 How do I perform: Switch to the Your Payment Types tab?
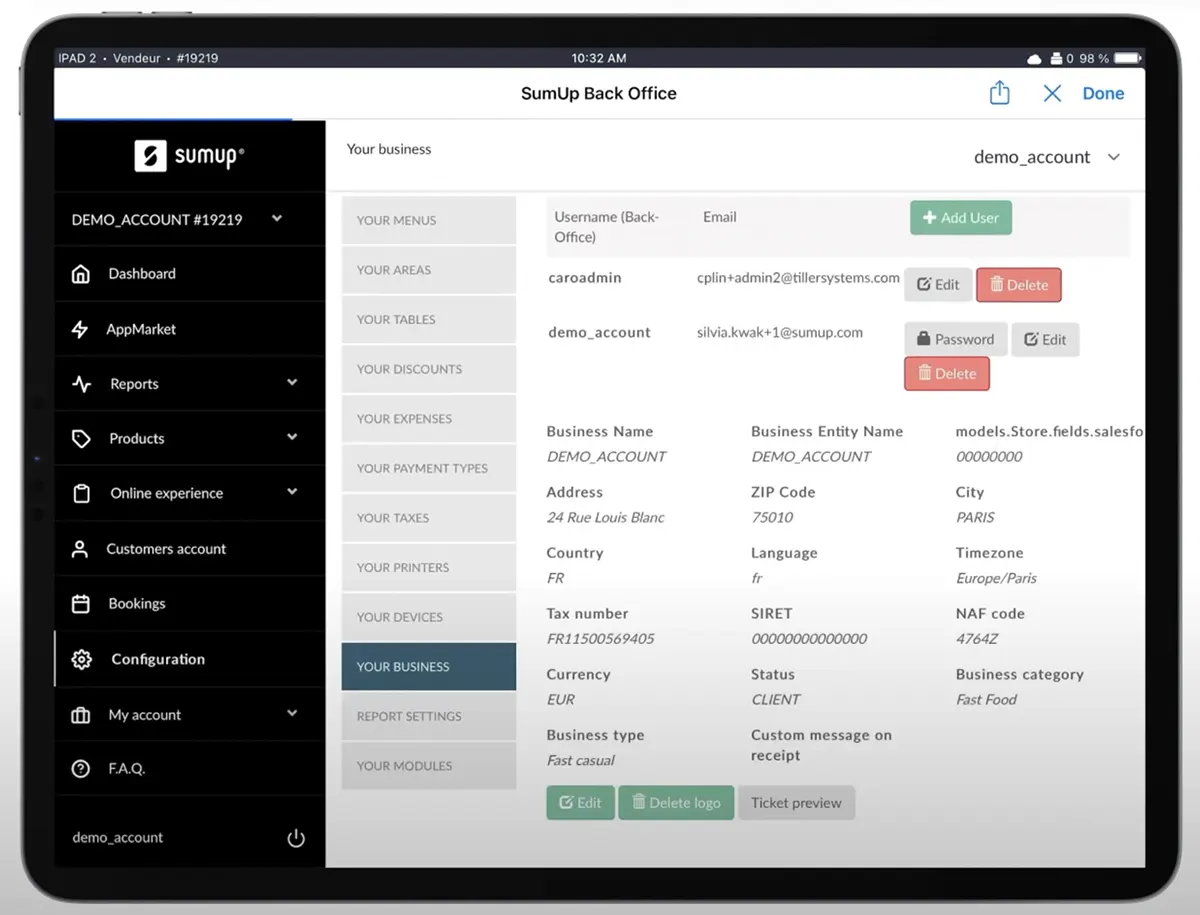tap(429, 468)
